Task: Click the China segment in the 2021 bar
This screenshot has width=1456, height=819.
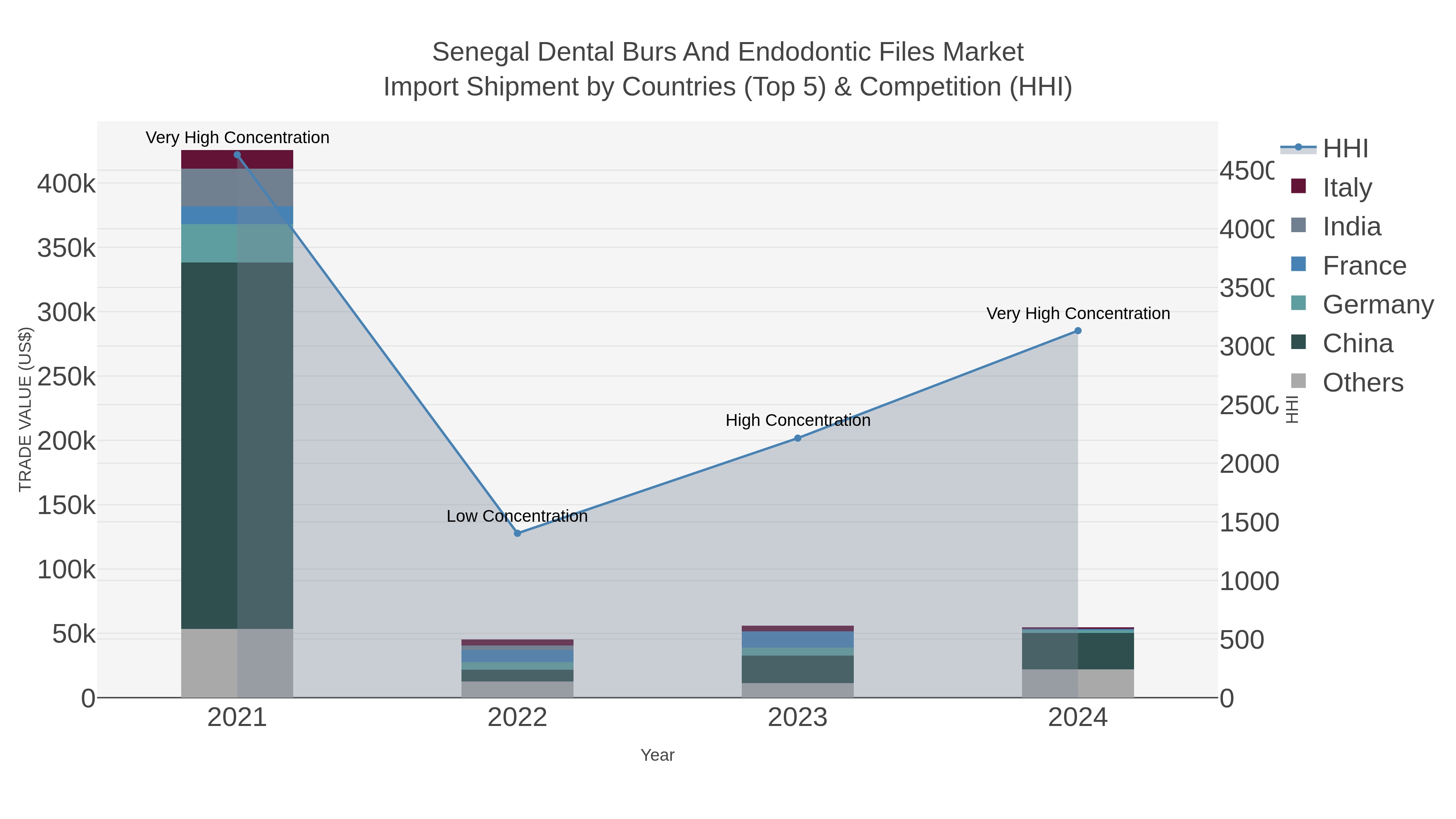Action: [237, 445]
